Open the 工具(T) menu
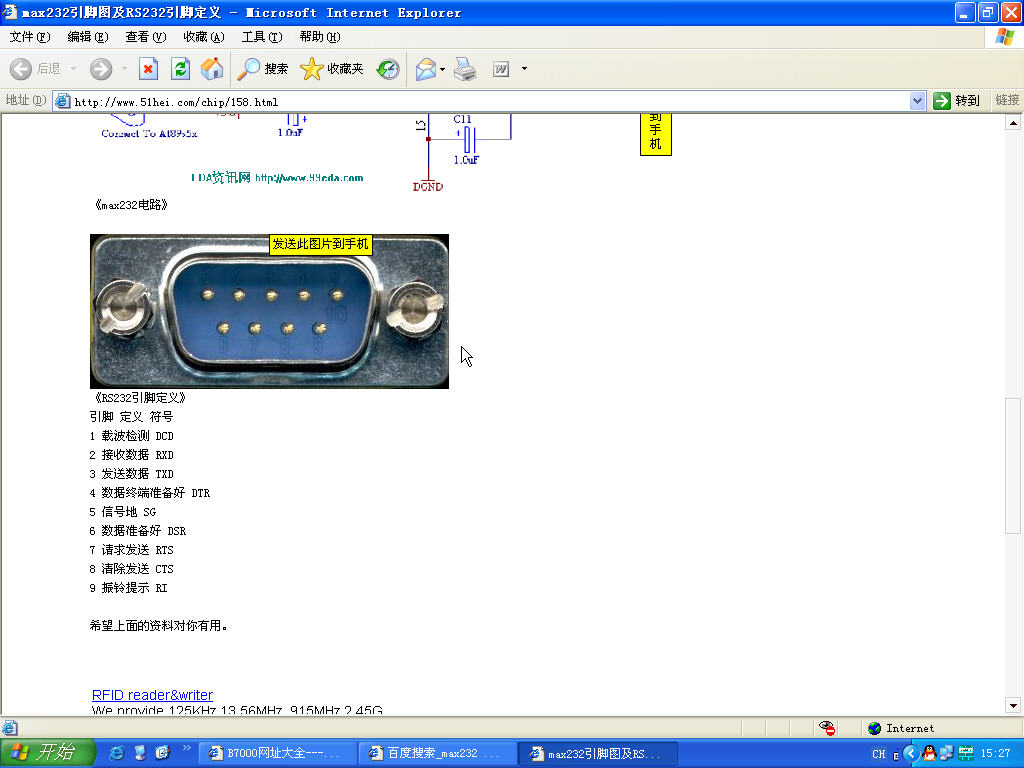Viewport: 1024px width, 768px height. coord(261,37)
